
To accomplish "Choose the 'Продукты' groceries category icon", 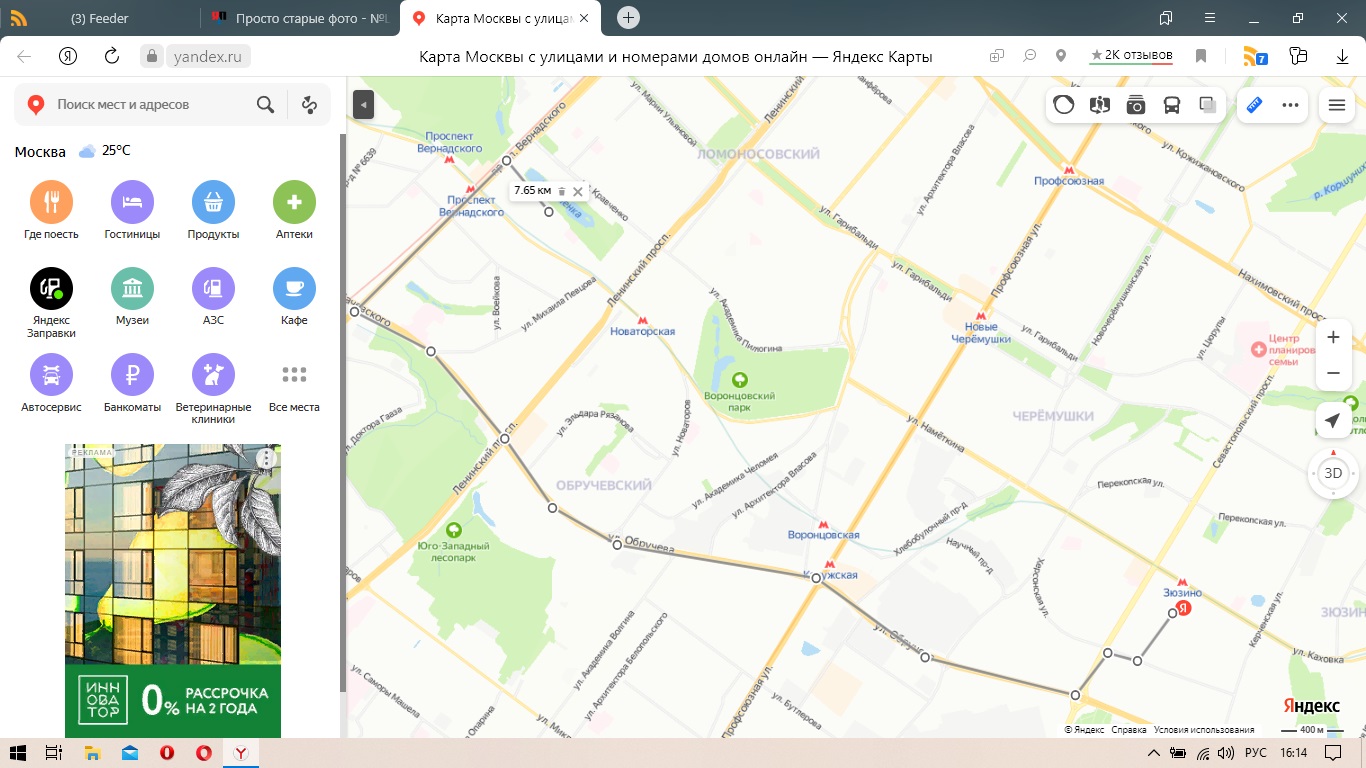I will (x=213, y=202).
